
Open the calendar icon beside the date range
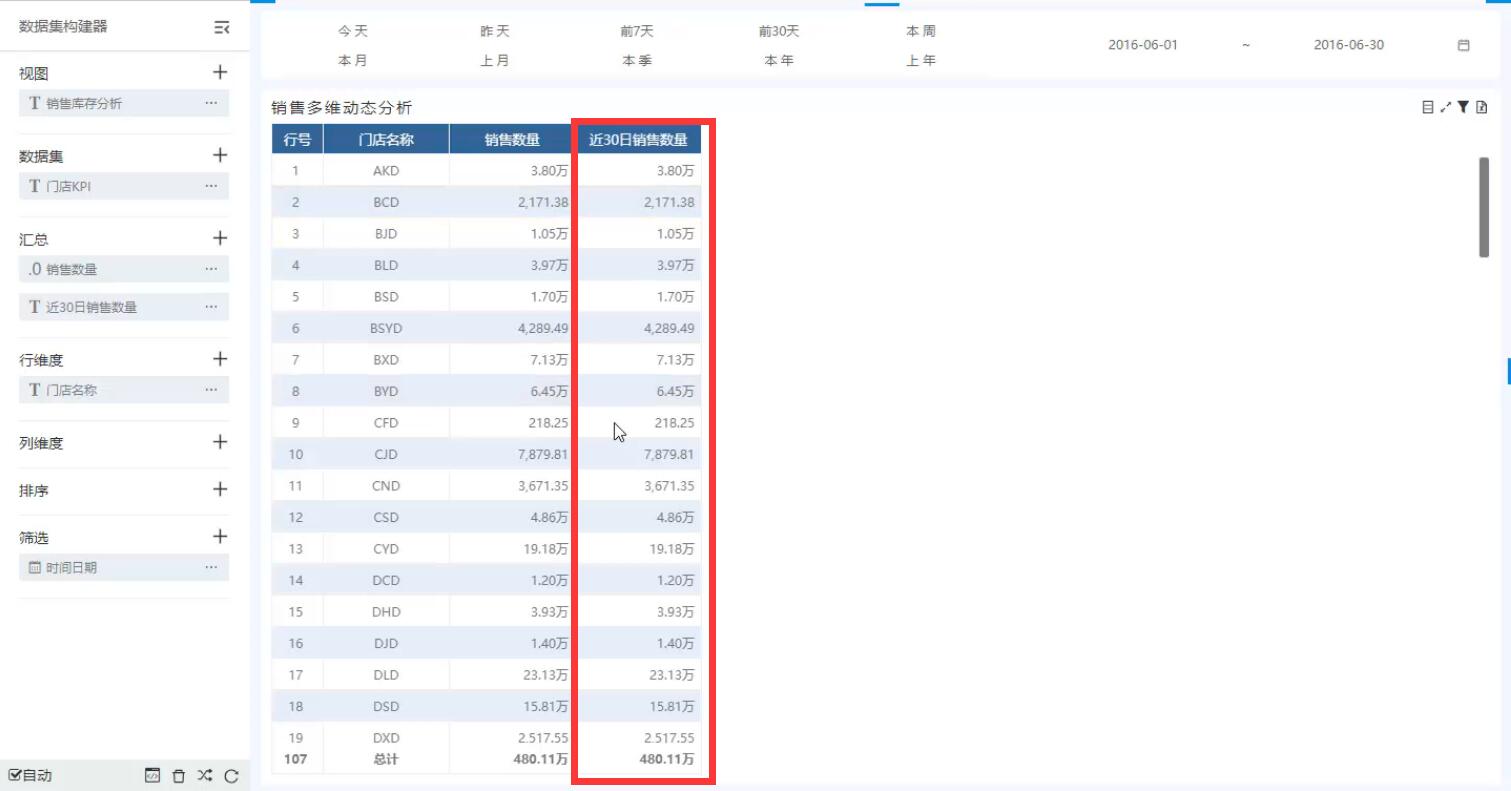click(x=1464, y=45)
